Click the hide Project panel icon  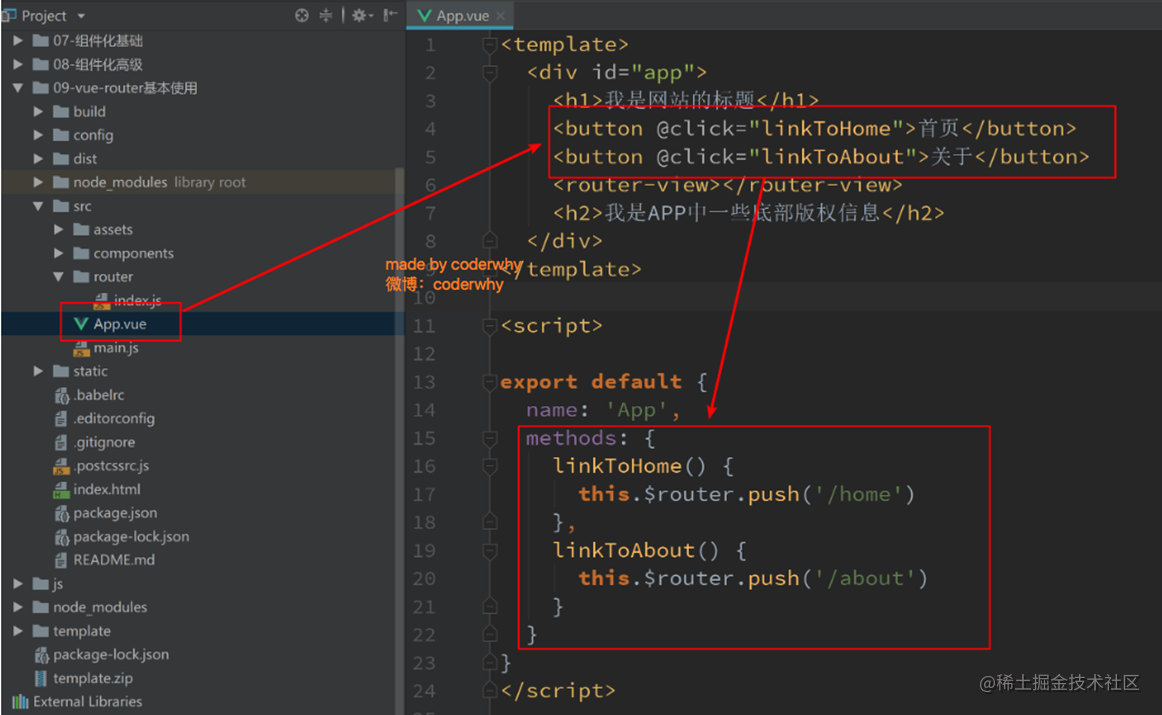coord(390,15)
